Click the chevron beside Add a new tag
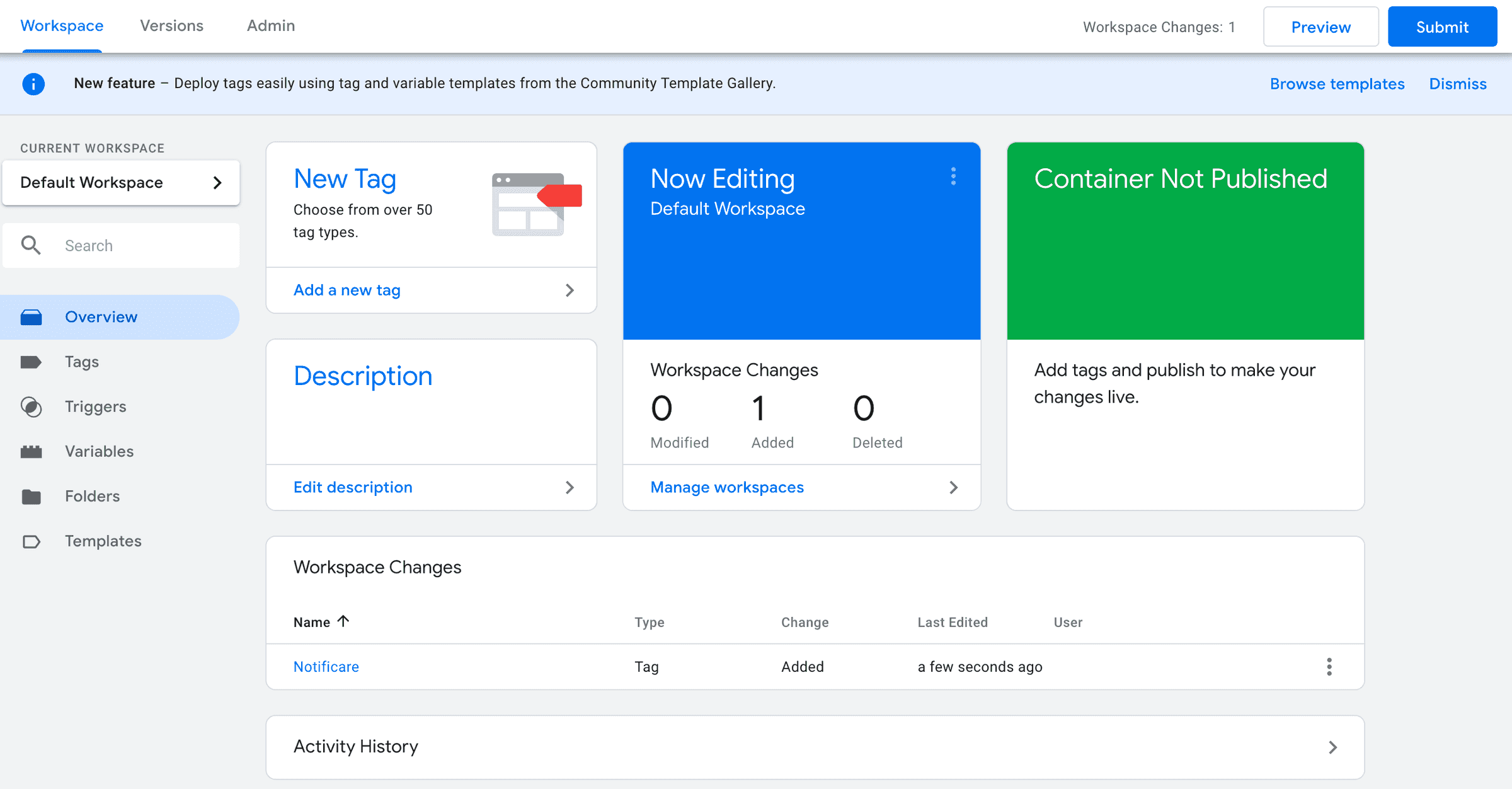This screenshot has height=789, width=1512. pos(570,290)
